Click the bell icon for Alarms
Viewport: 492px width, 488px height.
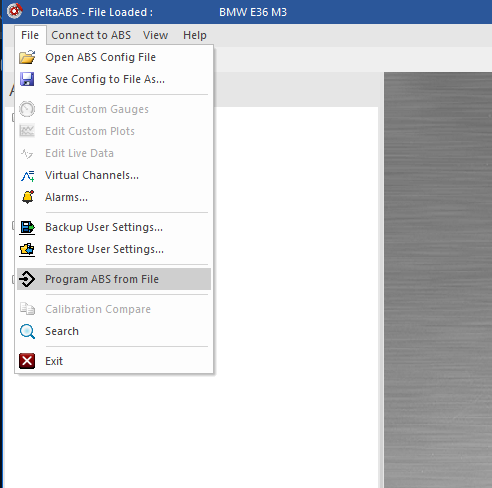[x=28, y=197]
